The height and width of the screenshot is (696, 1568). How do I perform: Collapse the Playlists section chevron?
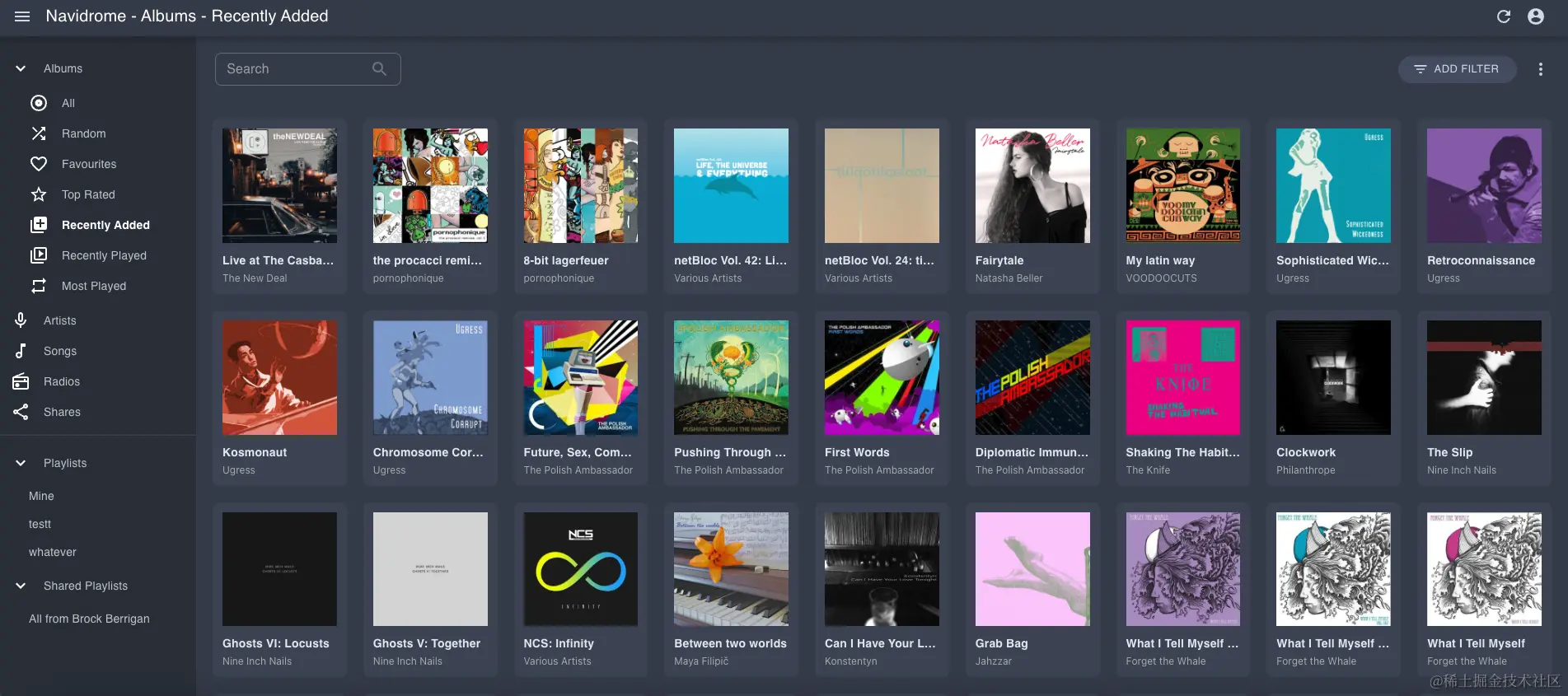21,463
